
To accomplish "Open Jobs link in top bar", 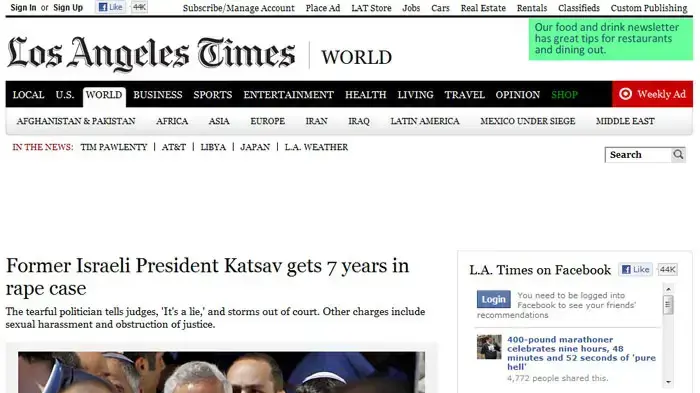I will click(411, 8).
